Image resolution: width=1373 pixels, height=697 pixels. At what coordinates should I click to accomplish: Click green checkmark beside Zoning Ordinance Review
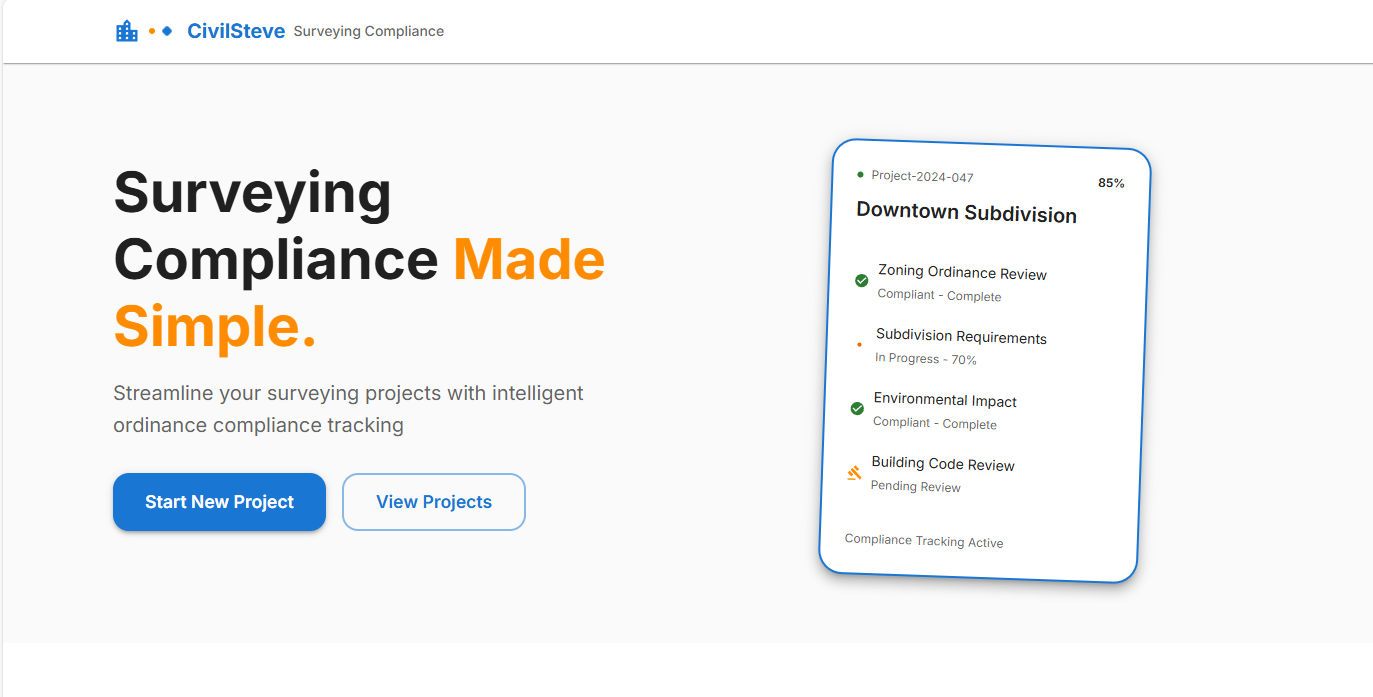(861, 281)
